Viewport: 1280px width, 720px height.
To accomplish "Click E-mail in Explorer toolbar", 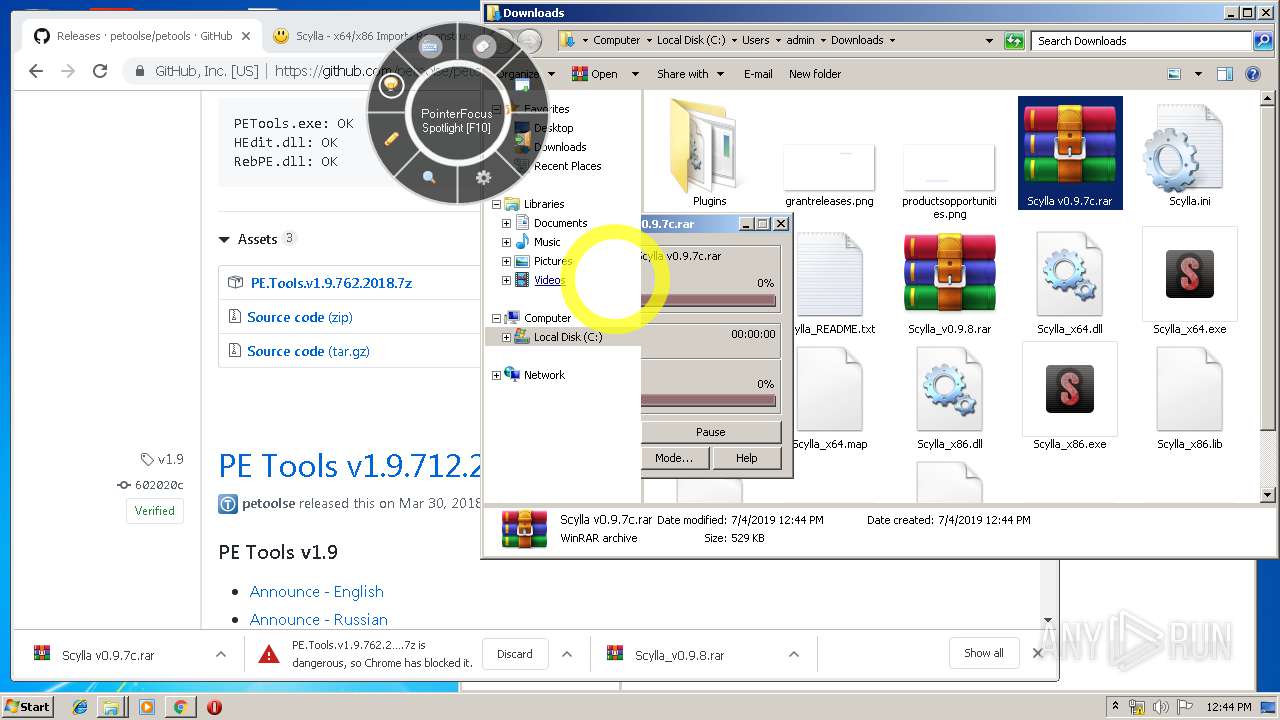I will [x=758, y=74].
